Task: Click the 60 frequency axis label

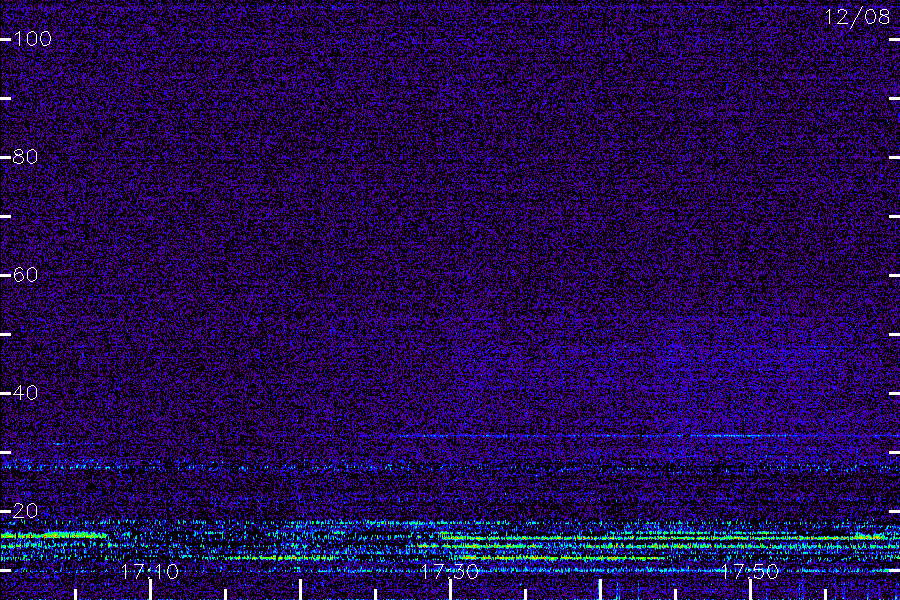Action: point(25,274)
